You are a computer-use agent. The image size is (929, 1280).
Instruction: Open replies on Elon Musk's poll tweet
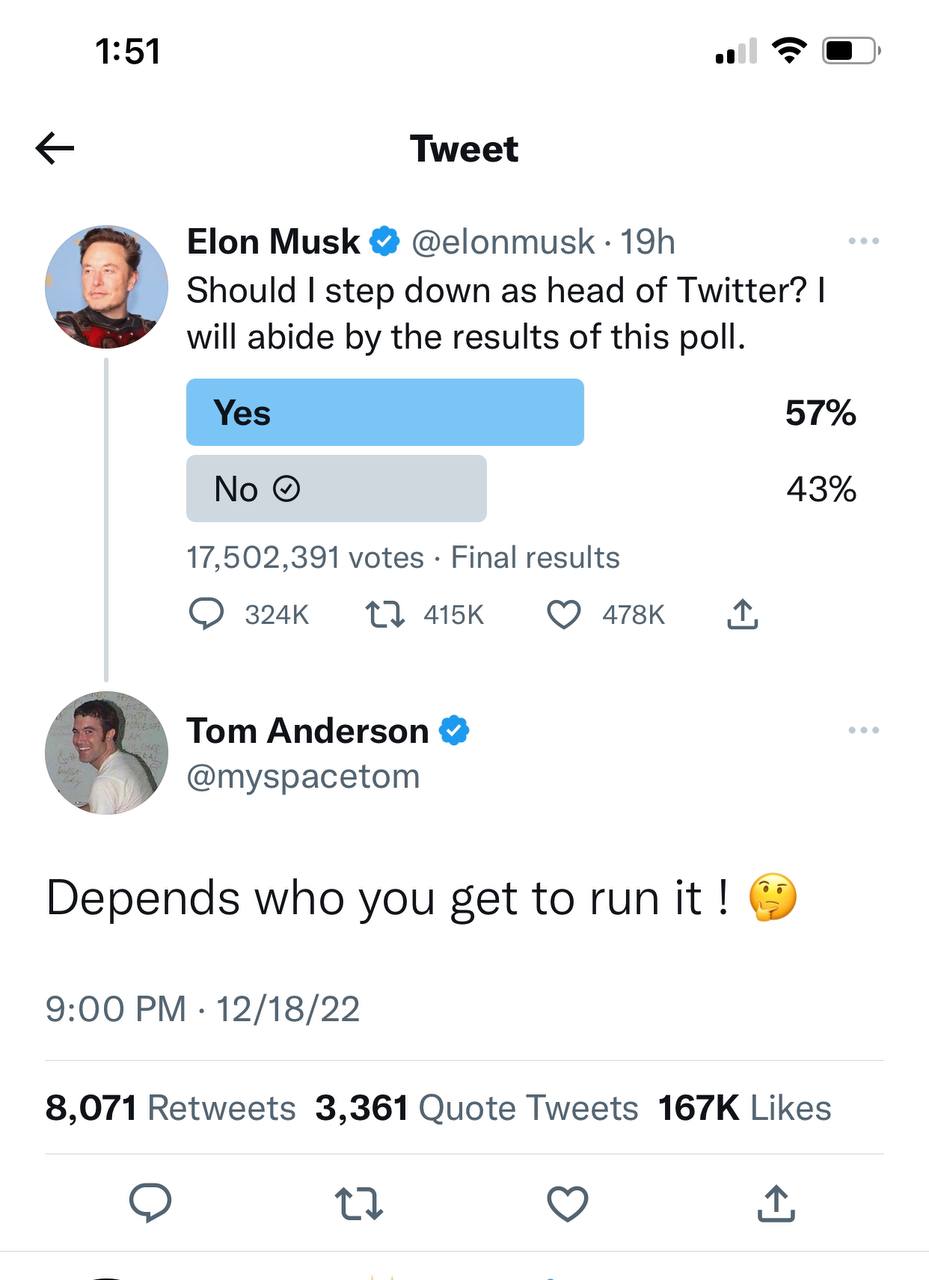click(206, 614)
